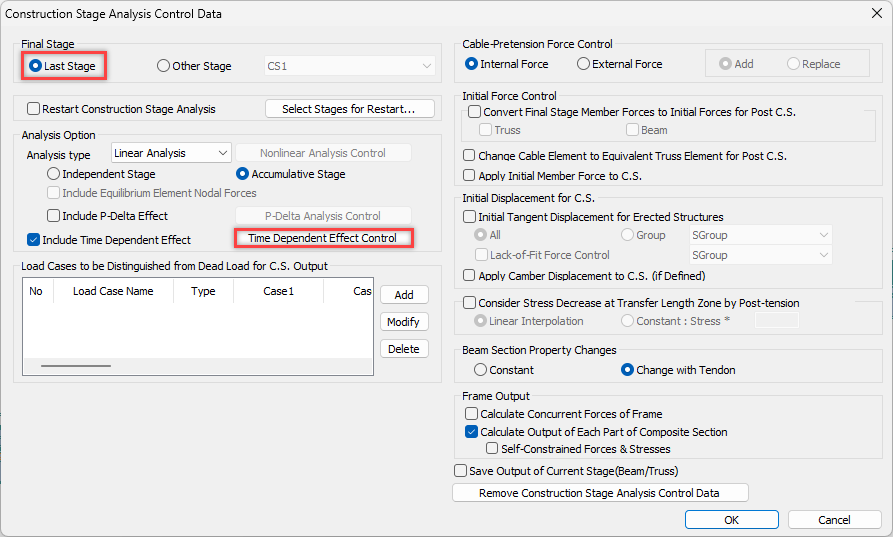Image resolution: width=893 pixels, height=537 pixels.
Task: Uncheck Include Time Dependent Effect
Action: point(34,240)
